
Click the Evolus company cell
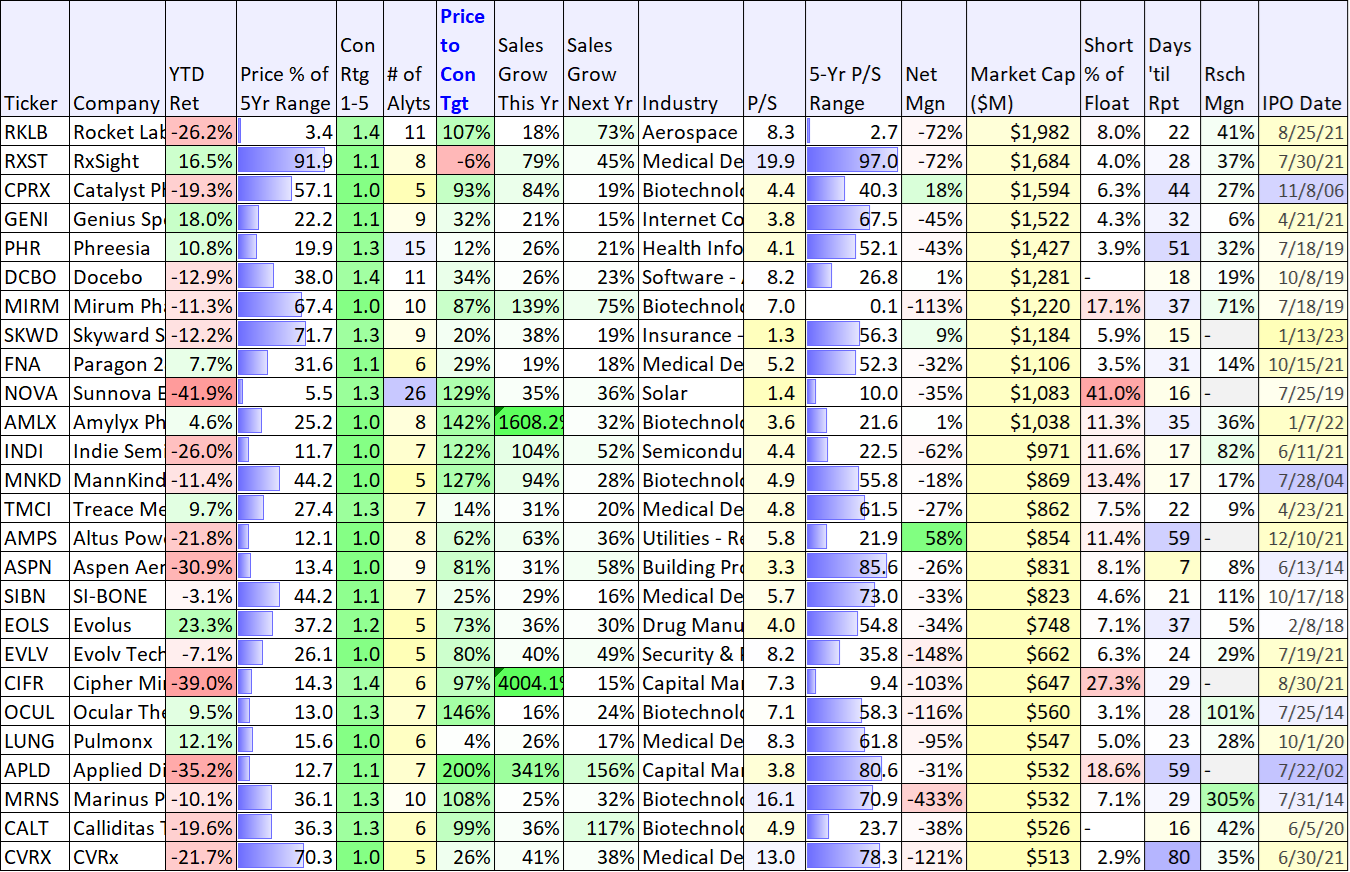click(117, 625)
